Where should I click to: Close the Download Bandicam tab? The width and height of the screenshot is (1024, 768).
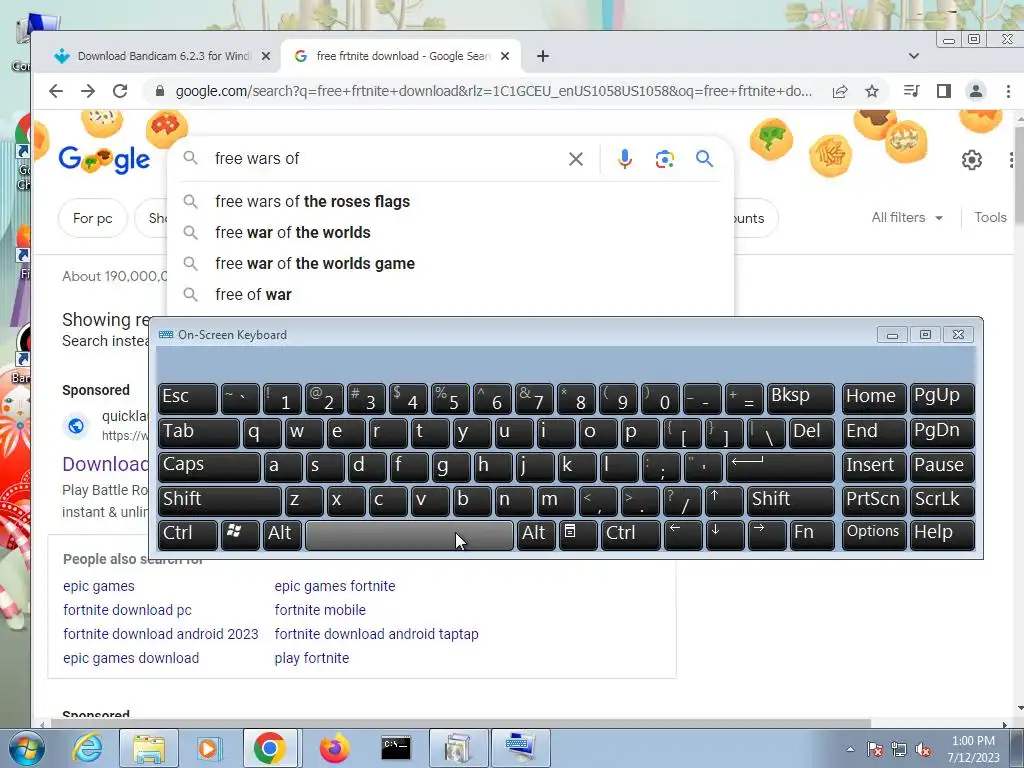(266, 56)
